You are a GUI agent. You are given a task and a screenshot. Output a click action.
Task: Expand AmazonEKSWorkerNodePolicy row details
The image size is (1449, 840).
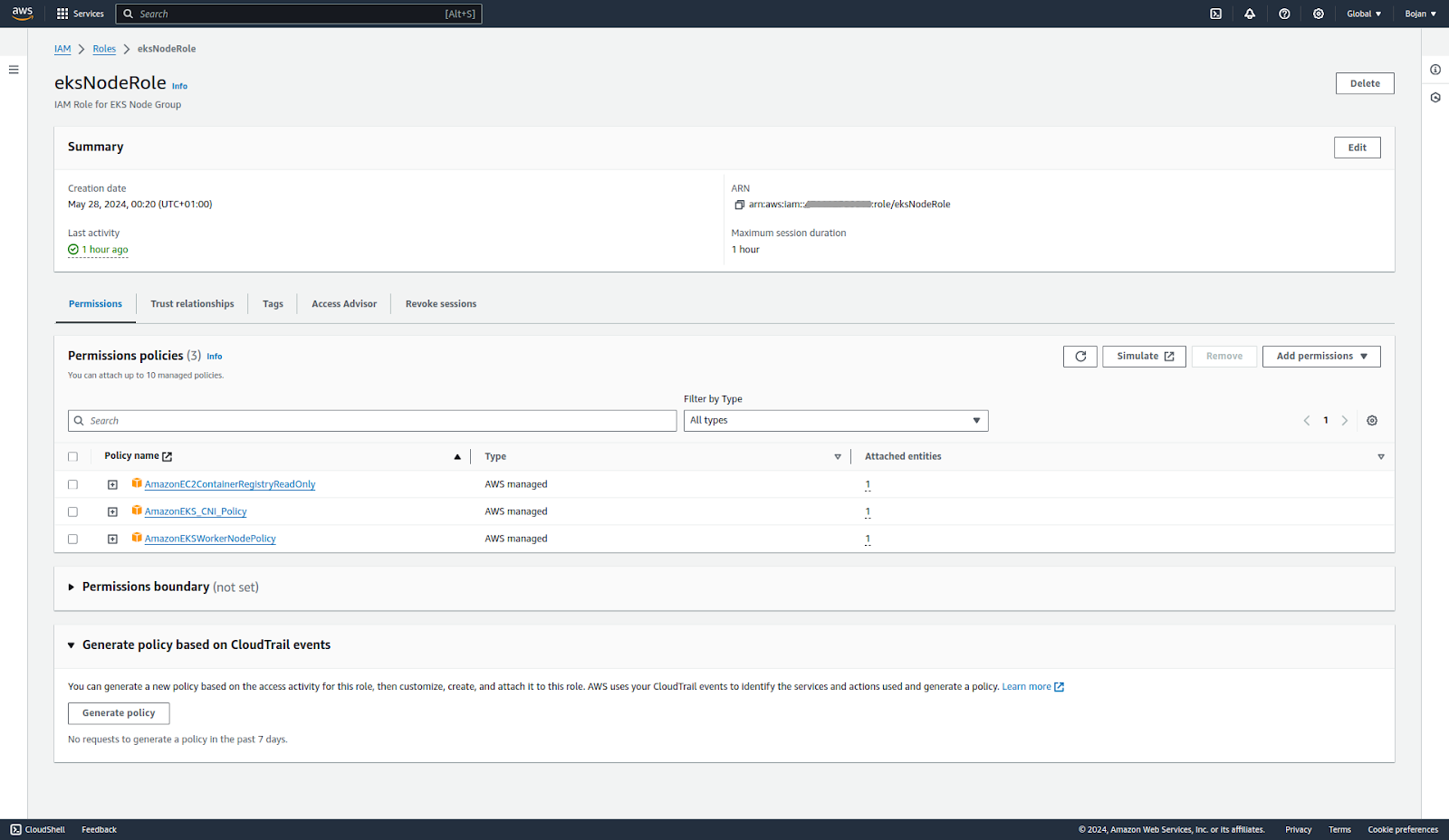[112, 539]
